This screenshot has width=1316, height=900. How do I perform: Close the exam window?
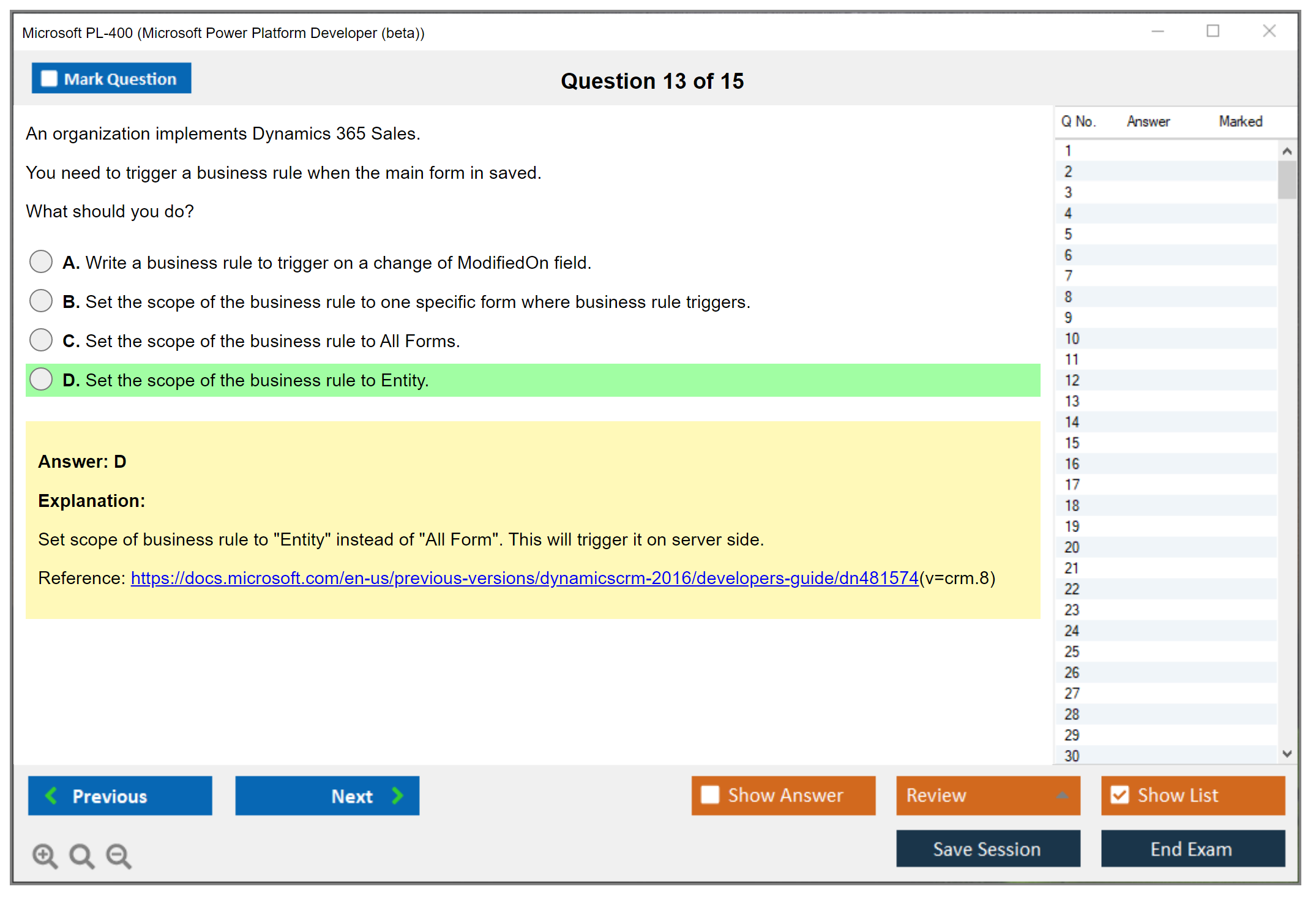point(1269,31)
